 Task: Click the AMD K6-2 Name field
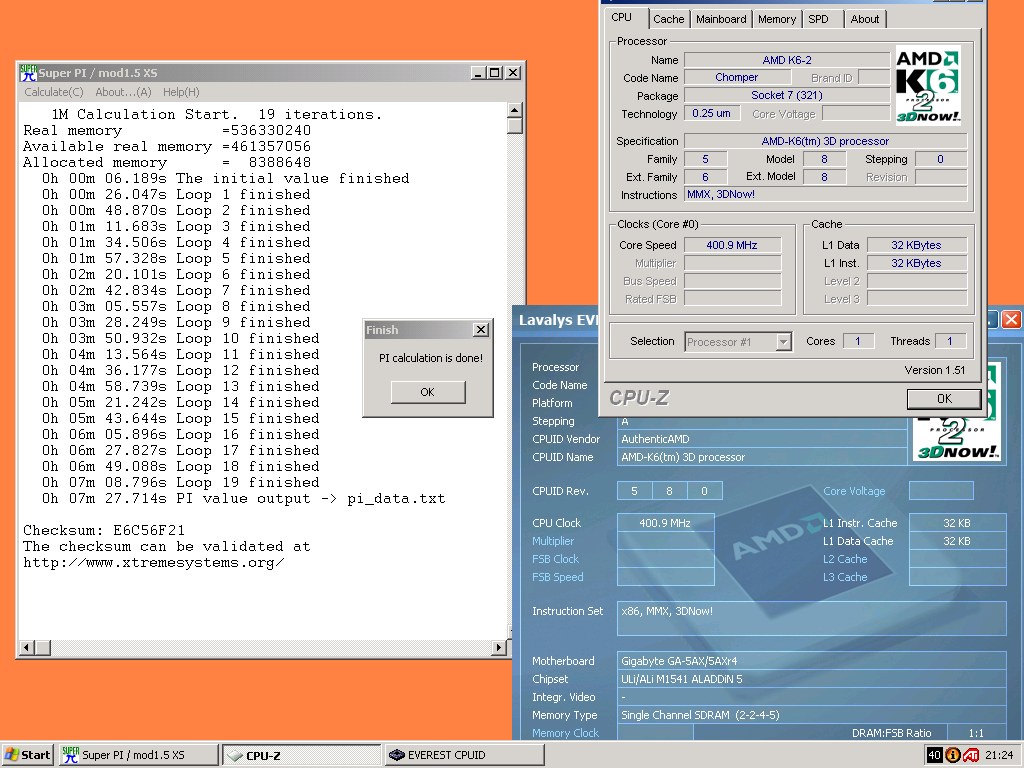[x=787, y=60]
